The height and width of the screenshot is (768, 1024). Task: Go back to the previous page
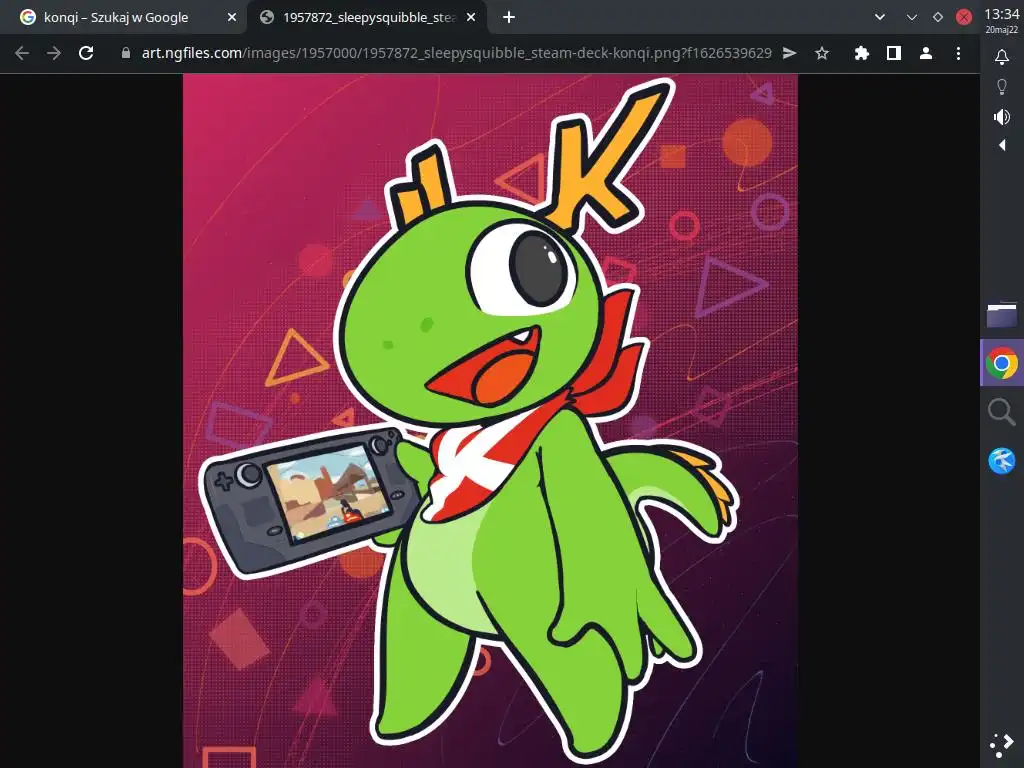point(22,54)
